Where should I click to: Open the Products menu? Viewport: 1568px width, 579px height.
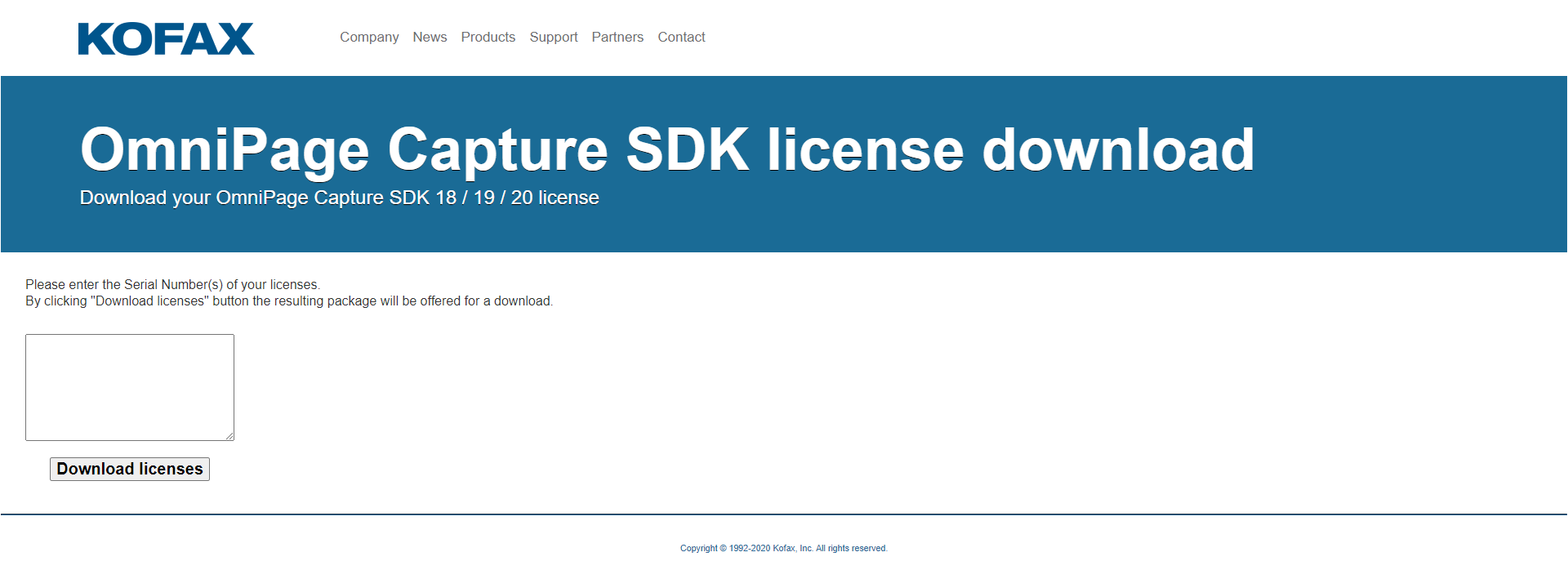488,37
